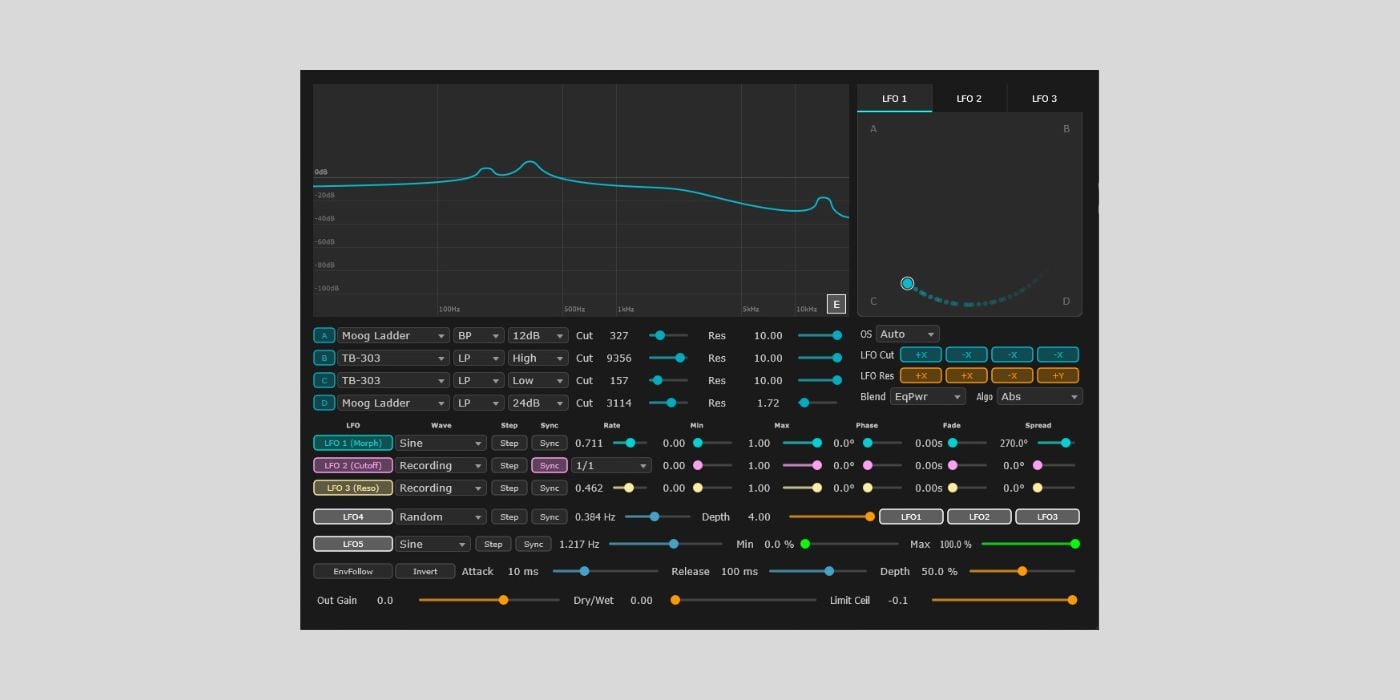1400x700 pixels.
Task: Switch to the LFO 3 tab
Action: point(1044,98)
